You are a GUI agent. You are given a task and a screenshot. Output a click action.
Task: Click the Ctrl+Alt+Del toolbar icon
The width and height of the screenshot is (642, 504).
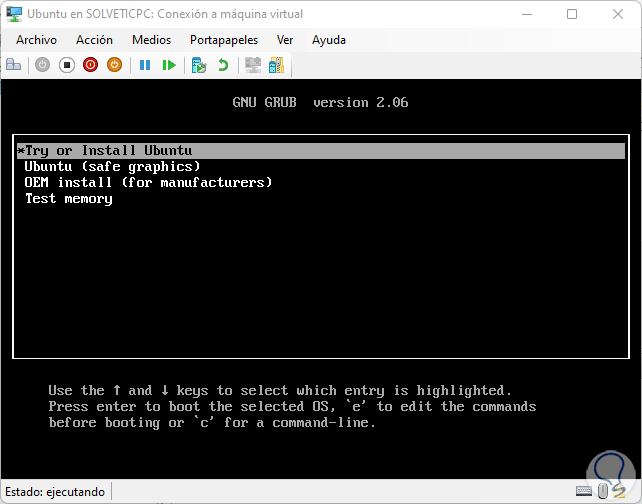point(14,65)
